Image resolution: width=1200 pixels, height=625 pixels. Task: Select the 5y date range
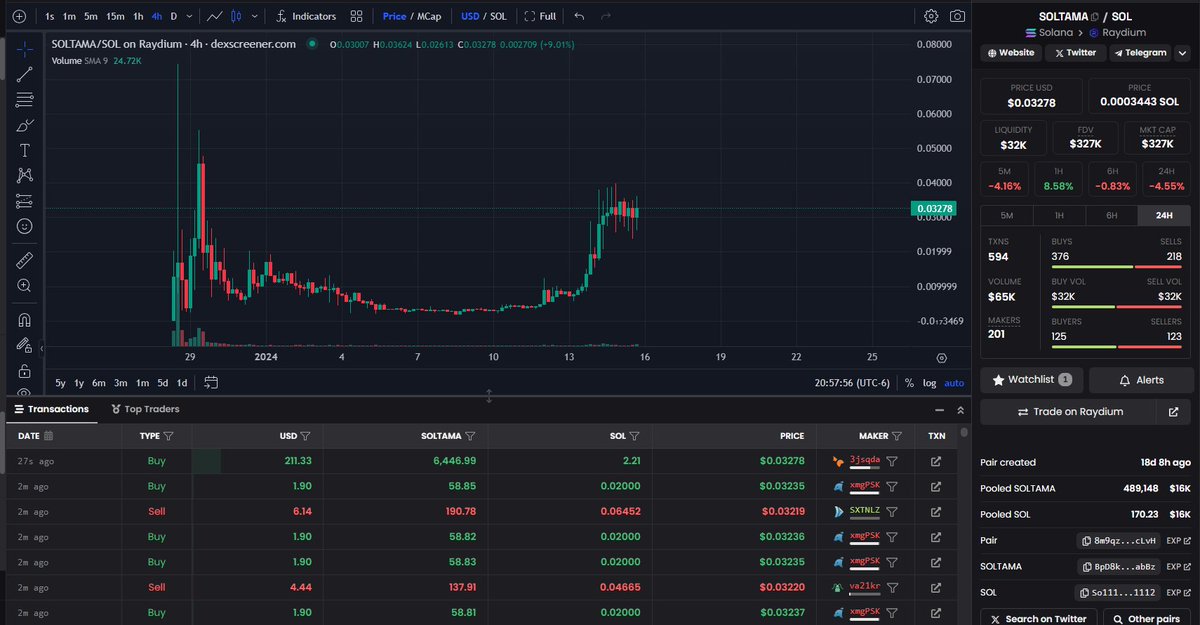[60, 382]
